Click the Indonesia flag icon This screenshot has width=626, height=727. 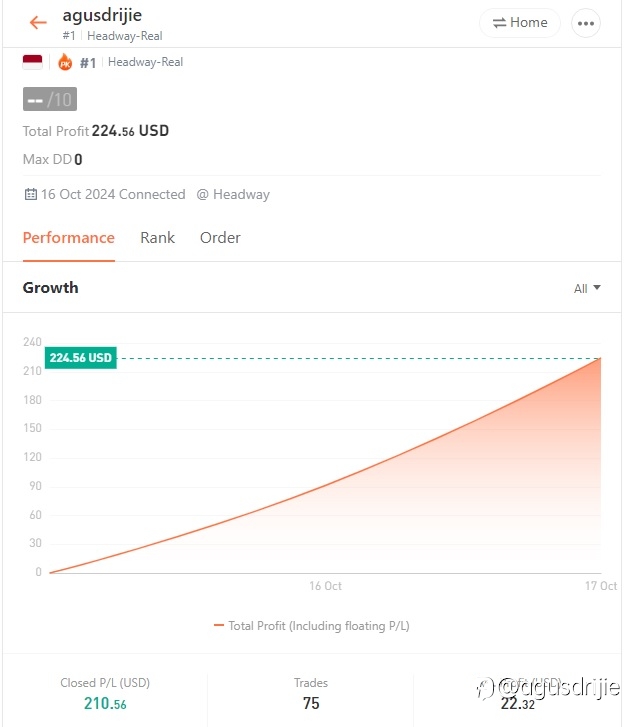32,62
